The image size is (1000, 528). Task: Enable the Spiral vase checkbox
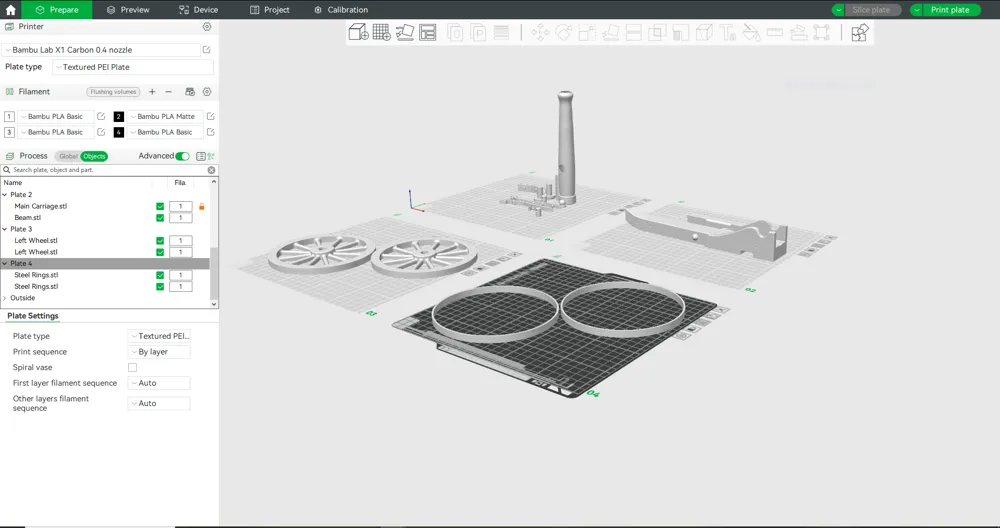(x=132, y=367)
